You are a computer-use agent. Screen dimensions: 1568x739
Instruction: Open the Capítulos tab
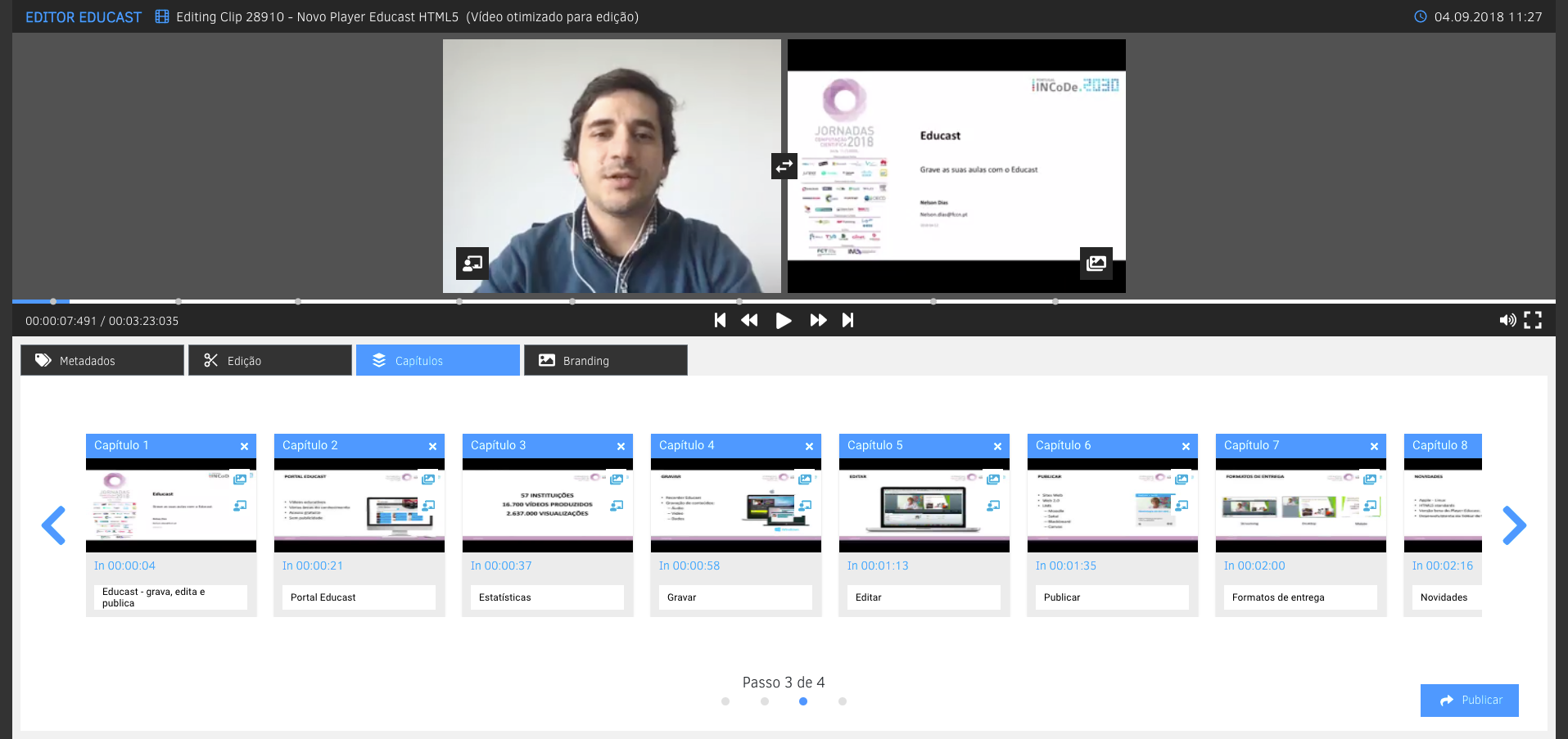coord(438,360)
